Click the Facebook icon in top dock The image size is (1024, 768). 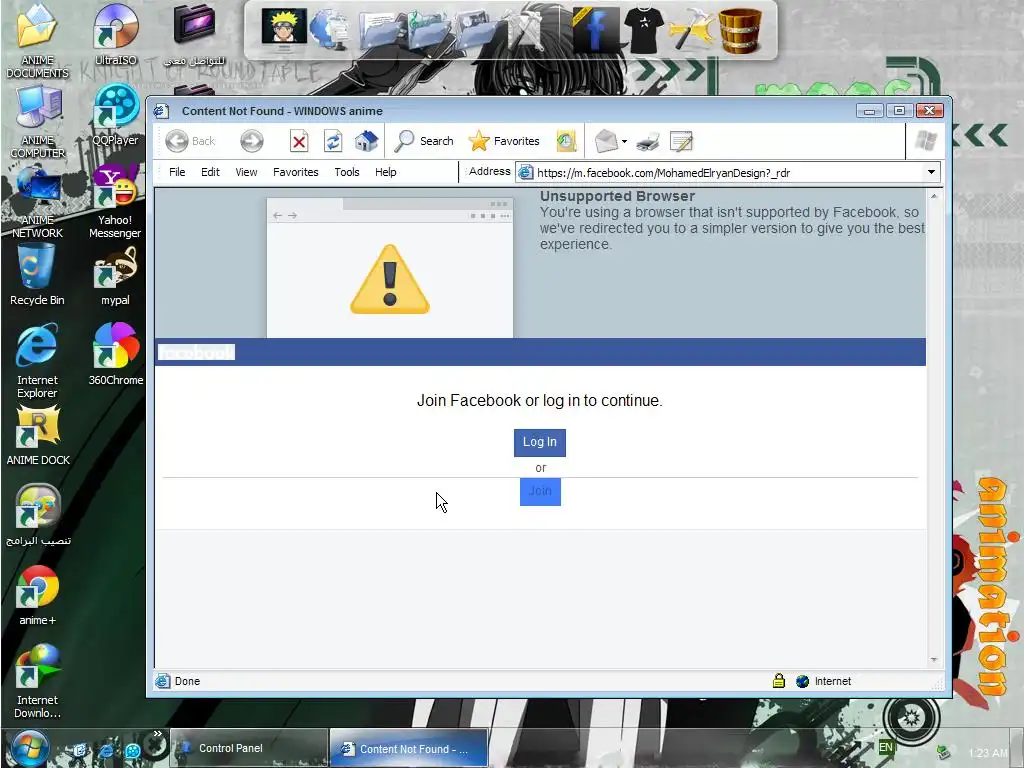click(596, 29)
